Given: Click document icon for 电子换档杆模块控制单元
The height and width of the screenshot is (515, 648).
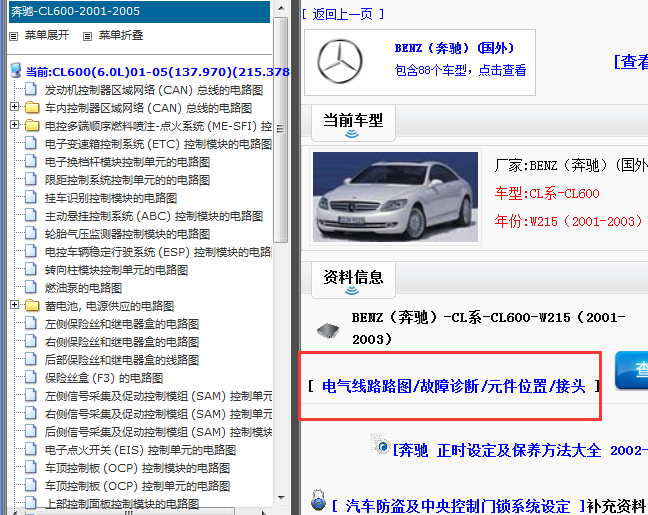Looking at the screenshot, I should [31, 161].
